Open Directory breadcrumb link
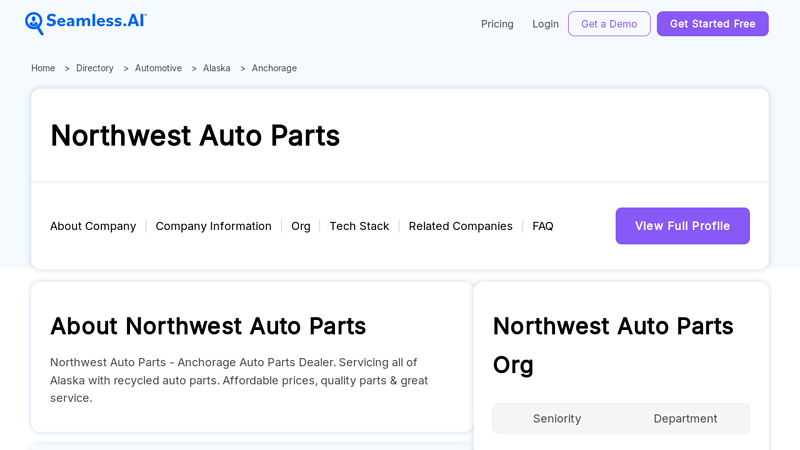The image size is (800, 450). tap(95, 68)
